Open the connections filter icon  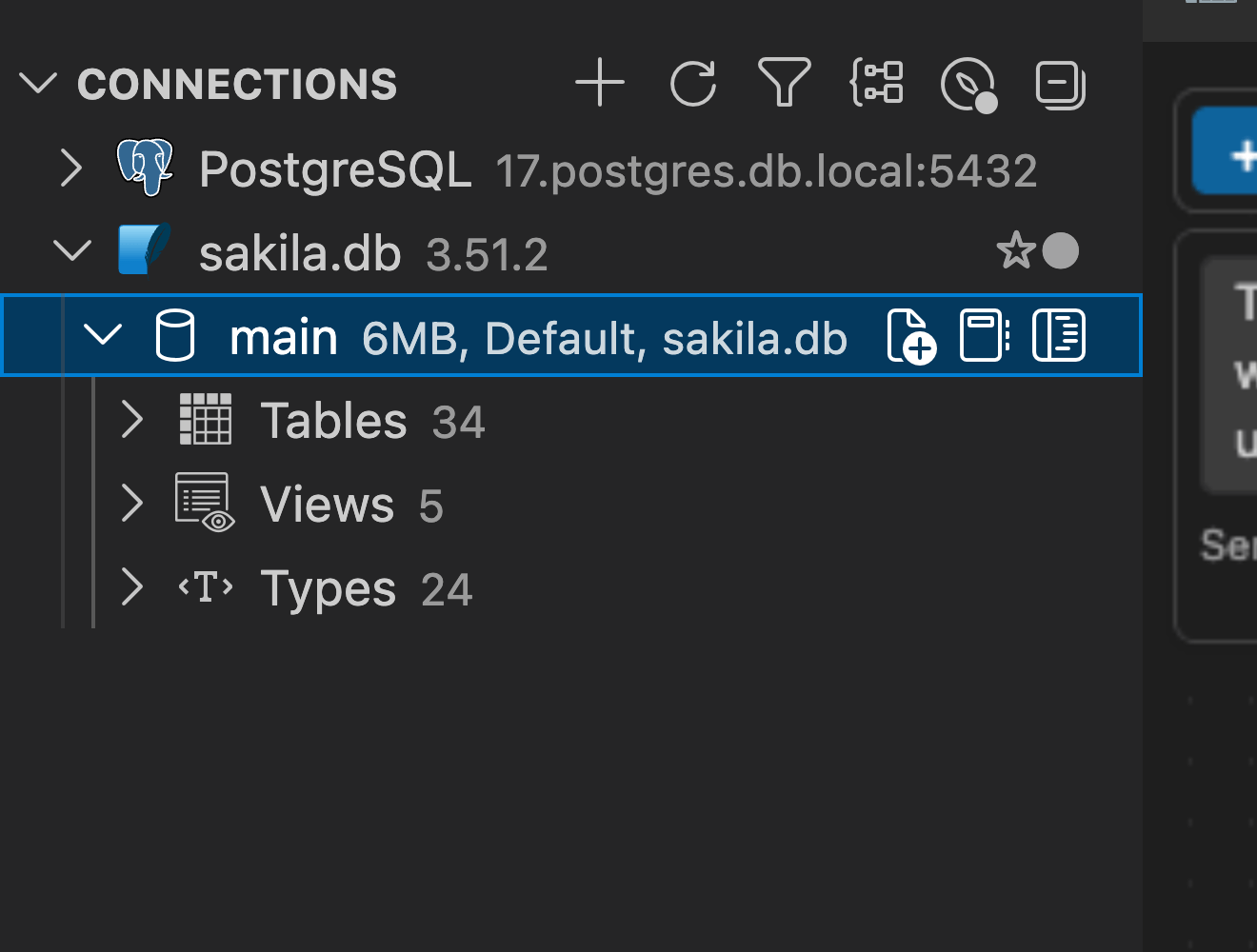(x=785, y=84)
